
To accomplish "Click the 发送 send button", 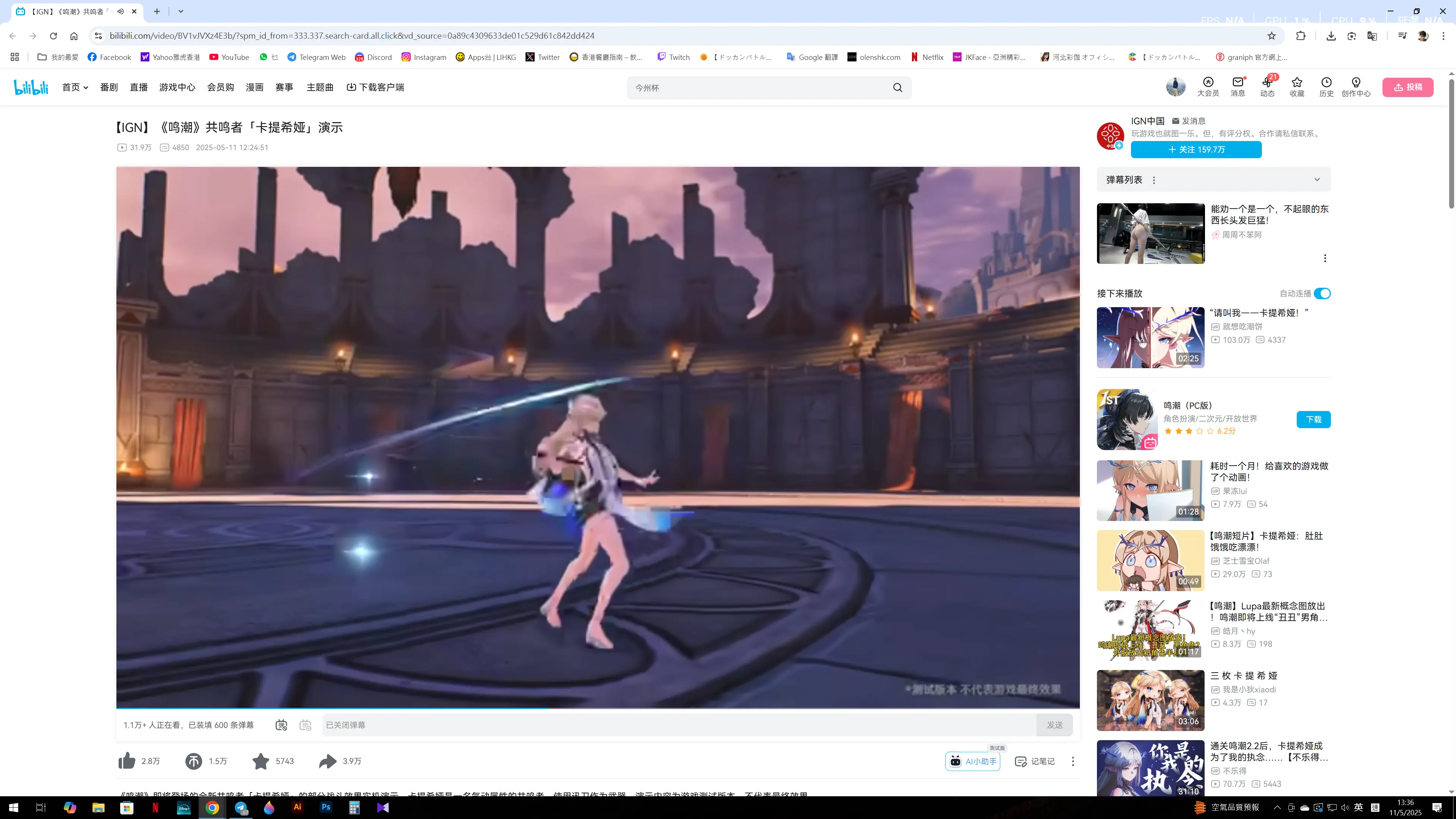I will [1054, 725].
